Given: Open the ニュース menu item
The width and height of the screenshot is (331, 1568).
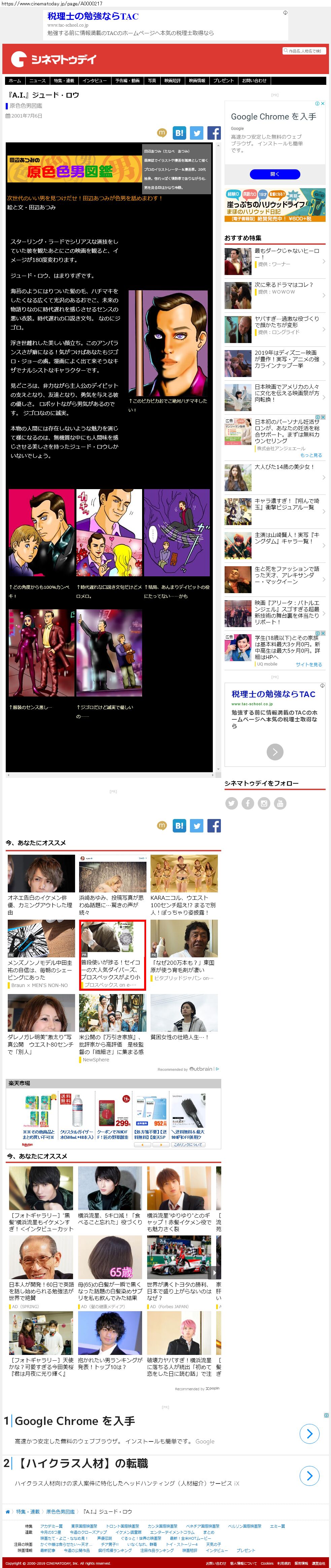Looking at the screenshot, I should coord(37,80).
